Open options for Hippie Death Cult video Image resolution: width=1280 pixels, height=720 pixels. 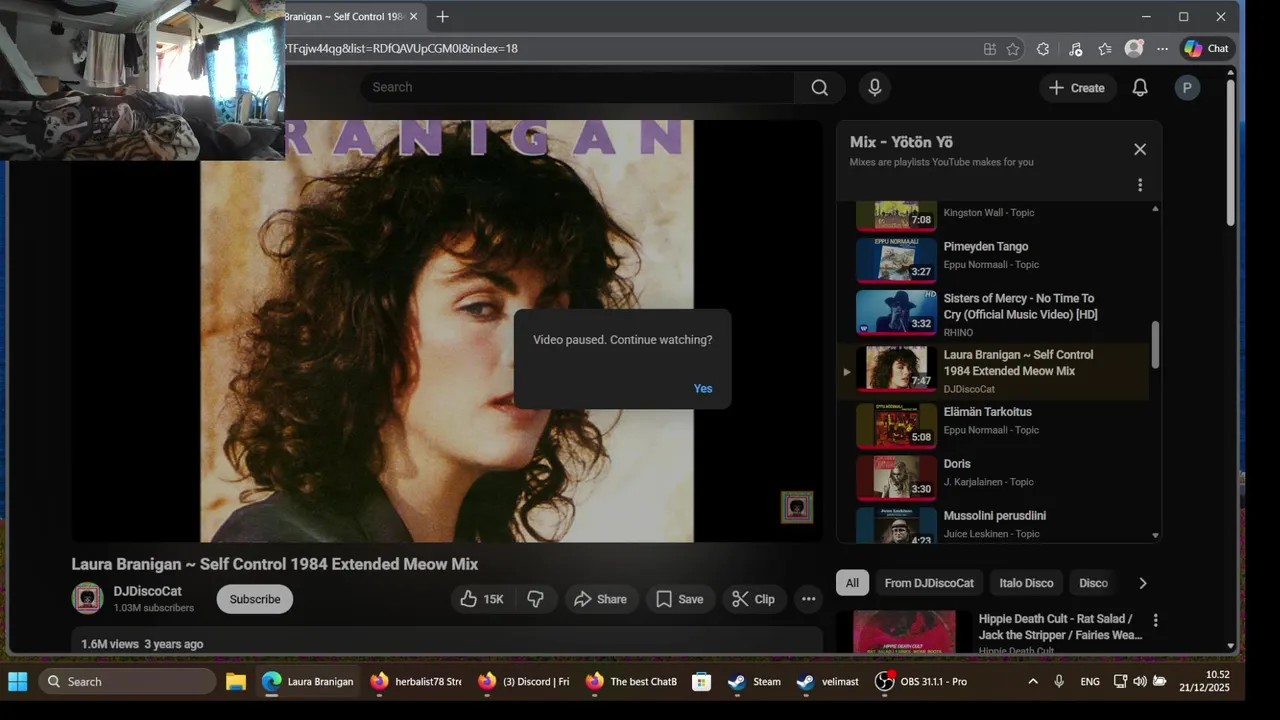click(1155, 620)
